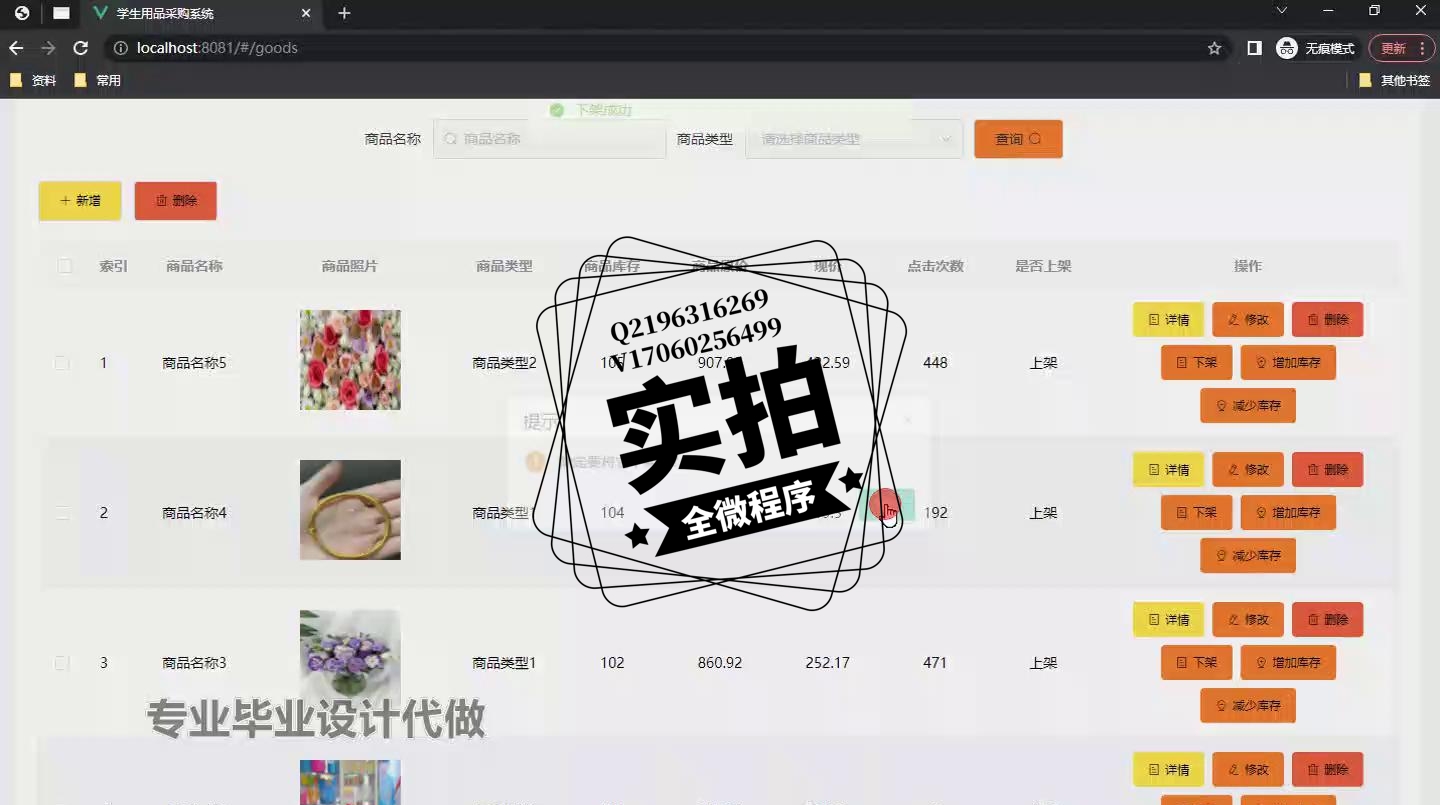Click the browser update button

(1393, 48)
